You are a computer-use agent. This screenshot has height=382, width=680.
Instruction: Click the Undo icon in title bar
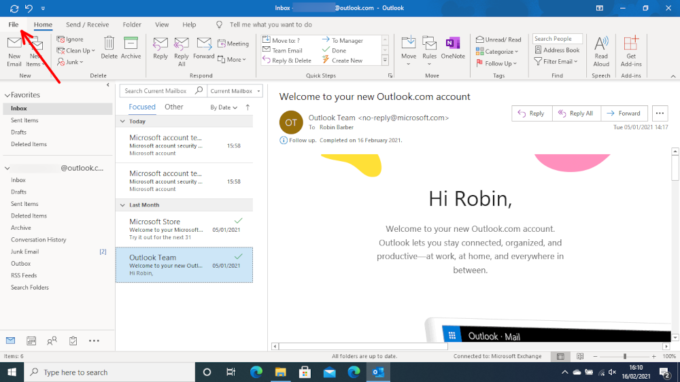click(29, 8)
